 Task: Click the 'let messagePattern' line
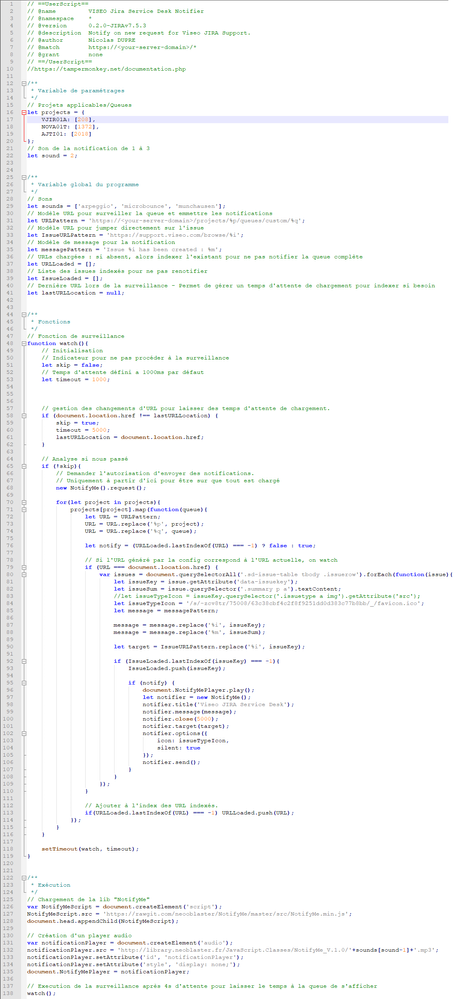point(124,250)
